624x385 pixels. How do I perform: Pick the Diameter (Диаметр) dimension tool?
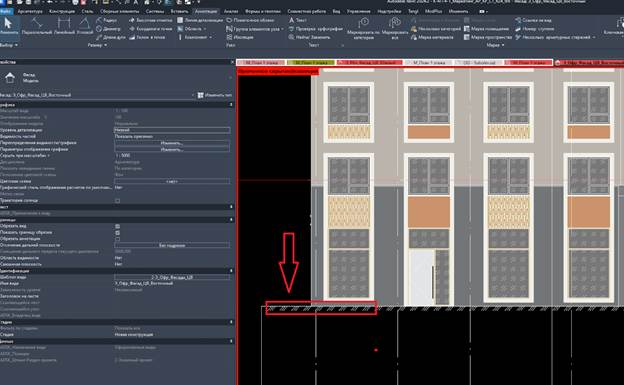point(108,29)
